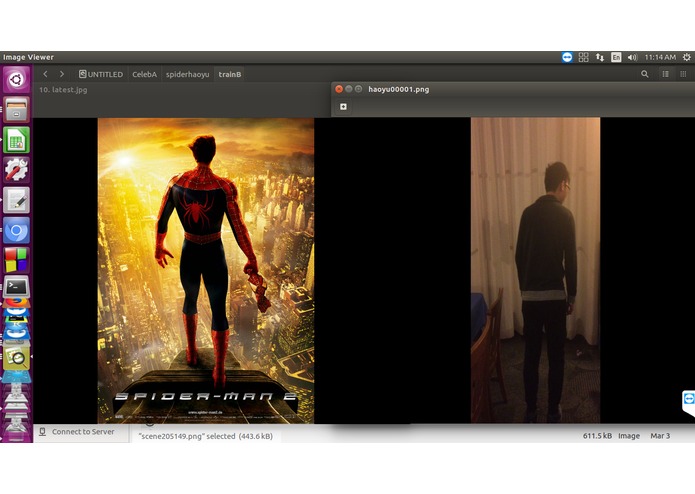Screen dimensions: 695x494
Task: Click the 'Image' type entry in status row
Action: 629,436
